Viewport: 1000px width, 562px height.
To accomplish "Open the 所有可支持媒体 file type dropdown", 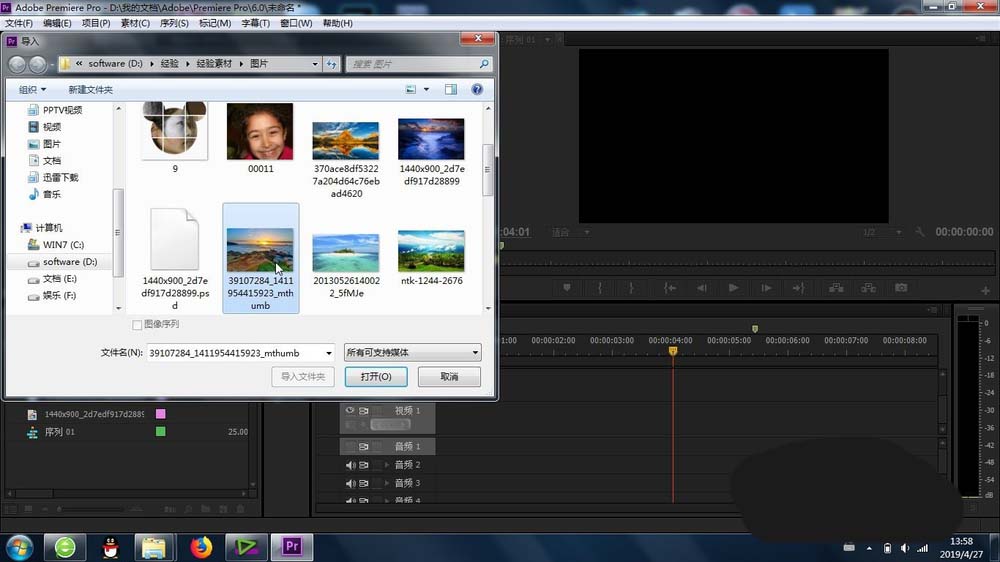I will click(412, 353).
